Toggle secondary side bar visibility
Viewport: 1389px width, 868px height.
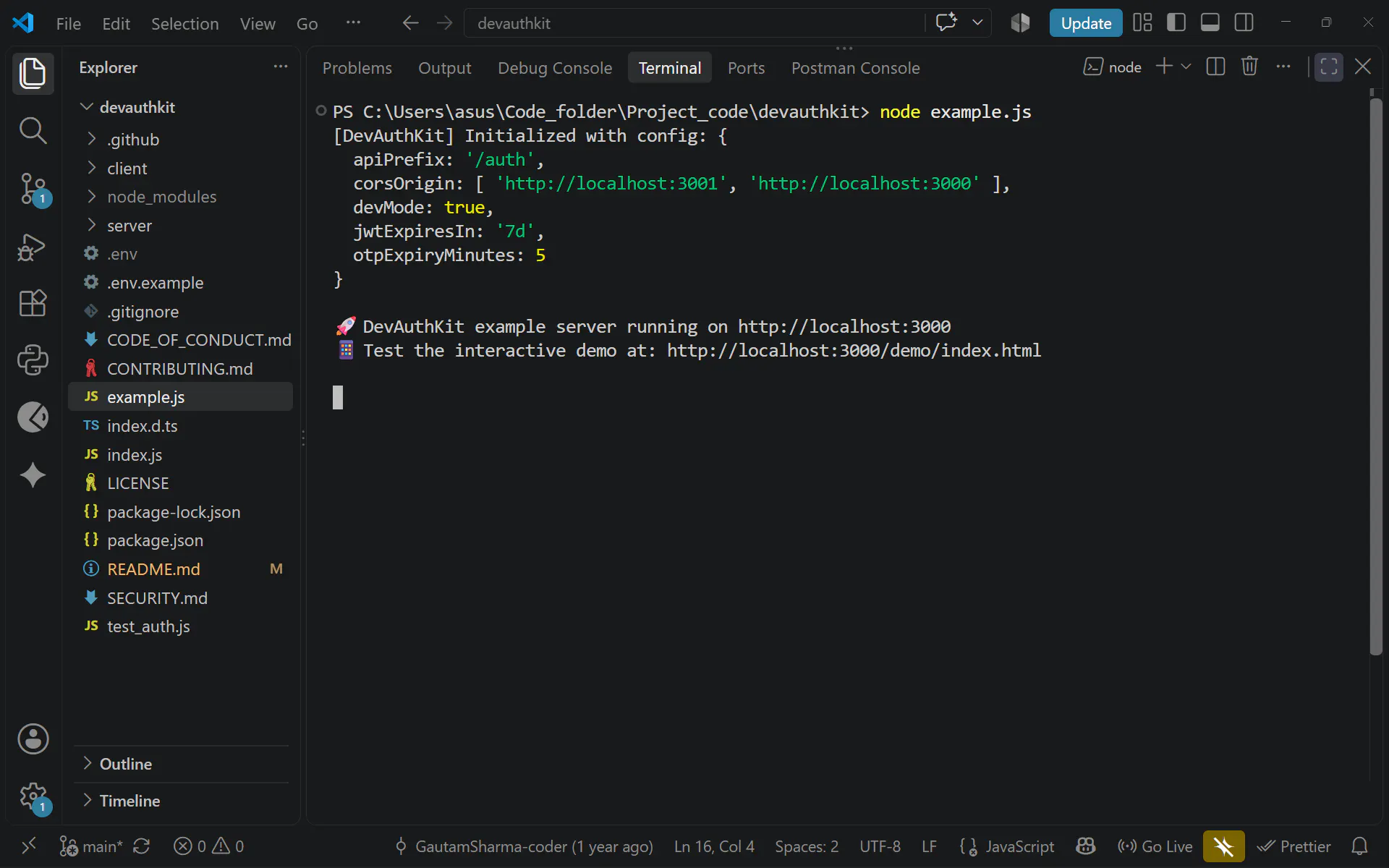click(x=1244, y=22)
